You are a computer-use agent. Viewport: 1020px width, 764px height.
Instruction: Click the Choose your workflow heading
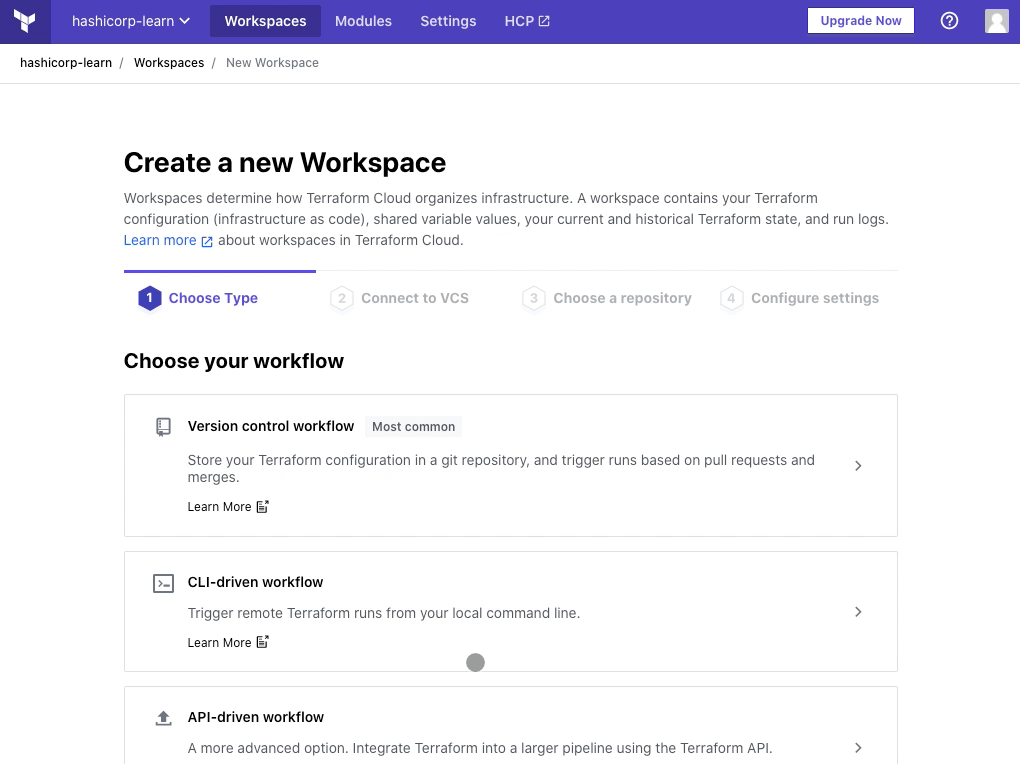(x=234, y=361)
